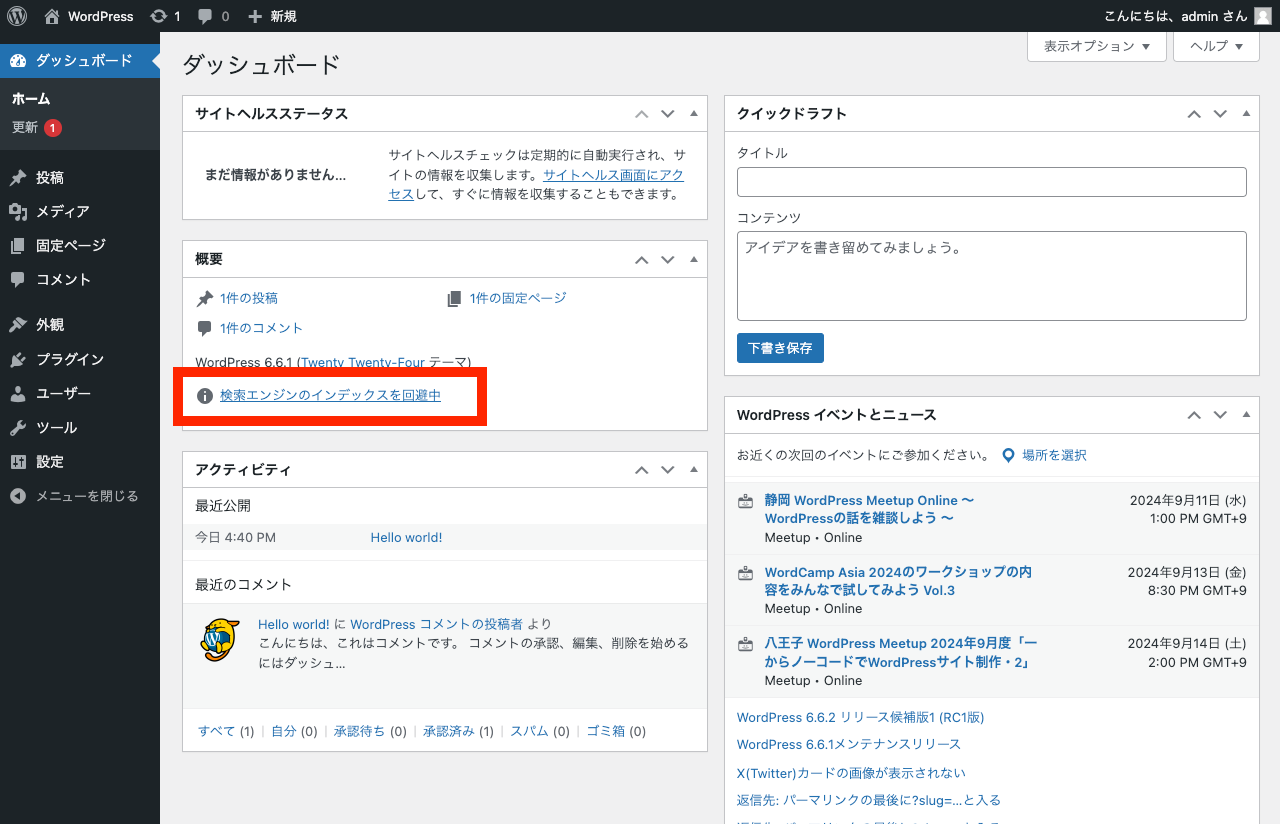
Task: Click the Wapuu commenter avatar
Action: 220,640
